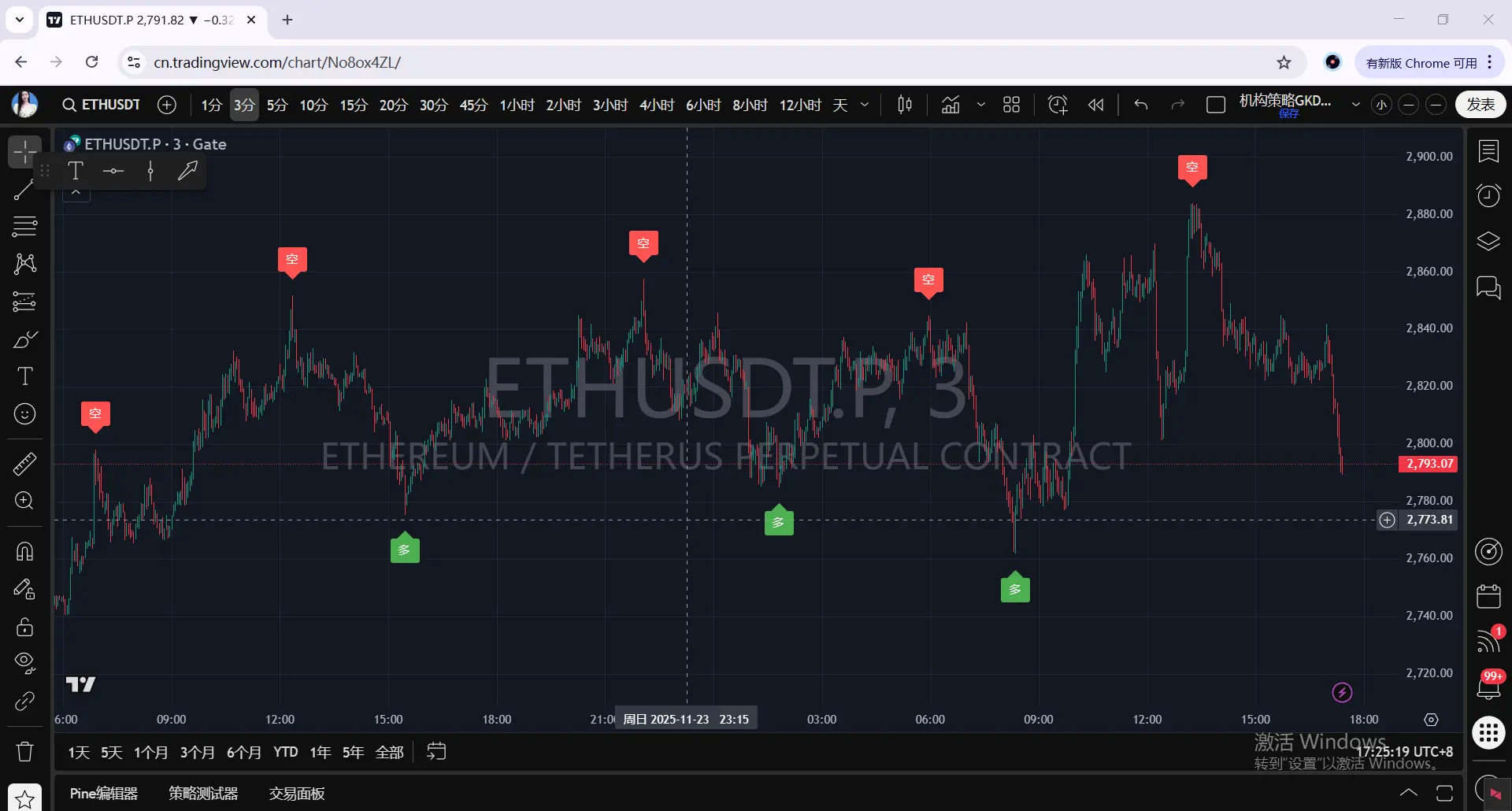Switch to 天 daily interval
This screenshot has width=1512, height=811.
click(840, 105)
